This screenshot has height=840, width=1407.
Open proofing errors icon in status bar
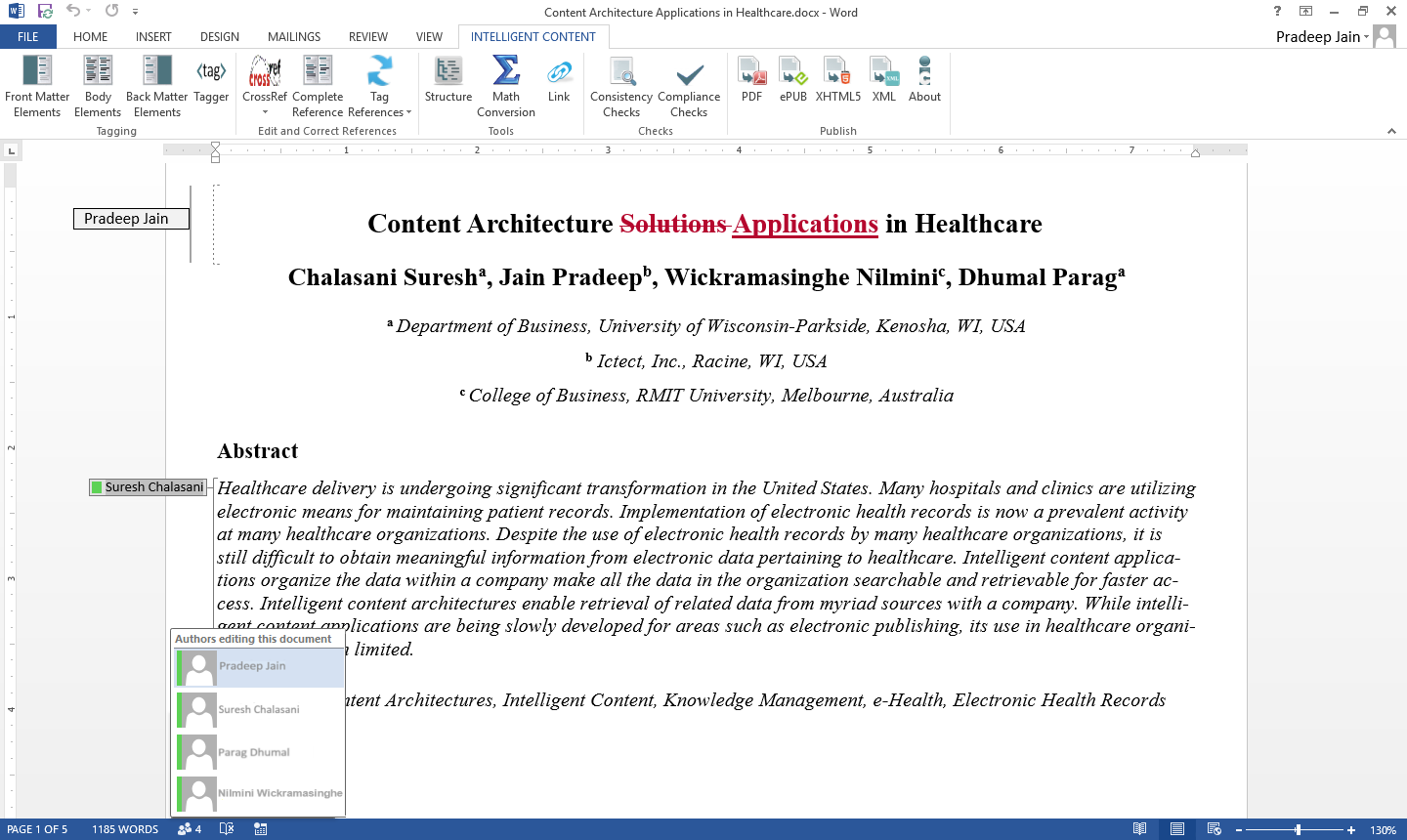(x=227, y=829)
